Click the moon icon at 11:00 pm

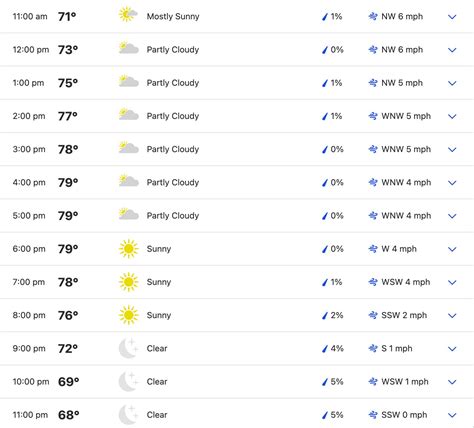pos(128,415)
